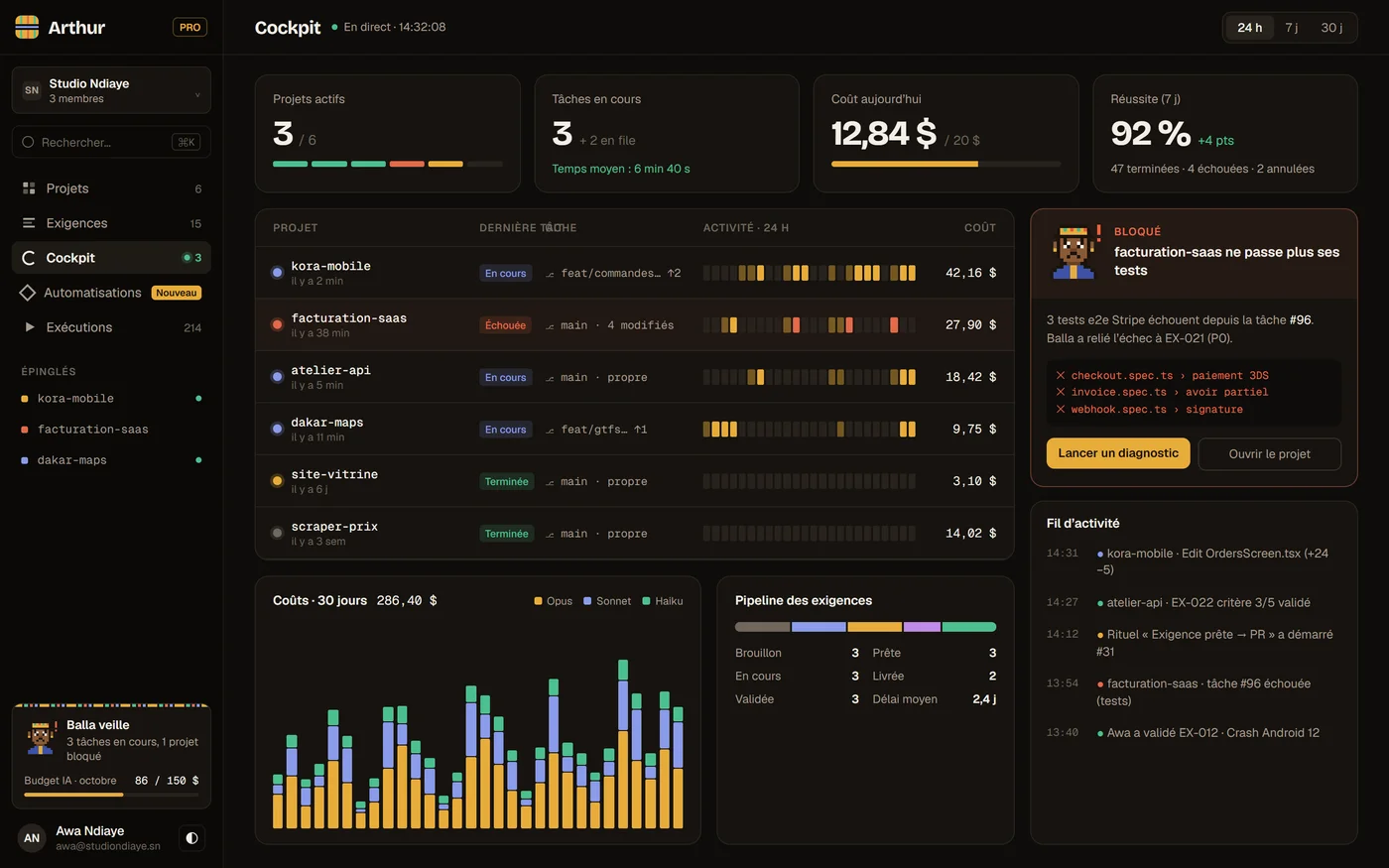This screenshot has width=1389, height=868.
Task: Toggle the Haiku legend series
Action: pyautogui.click(x=663, y=601)
